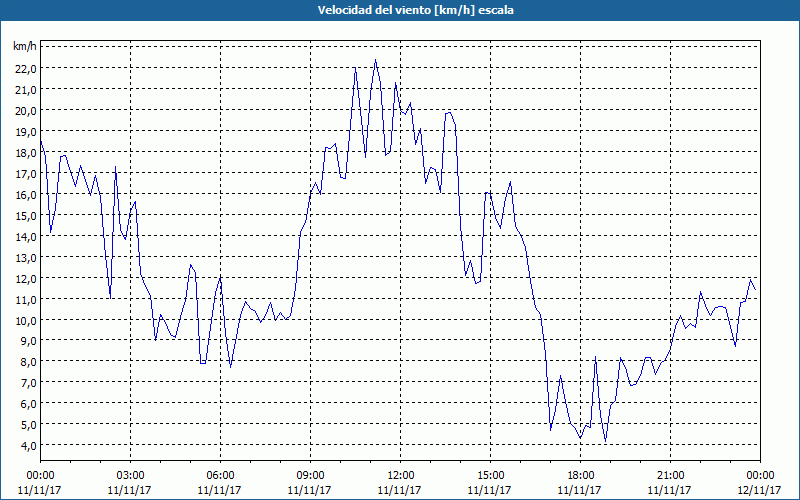
Task: Click the highest wind speed peak above 22
Action: click(x=376, y=60)
